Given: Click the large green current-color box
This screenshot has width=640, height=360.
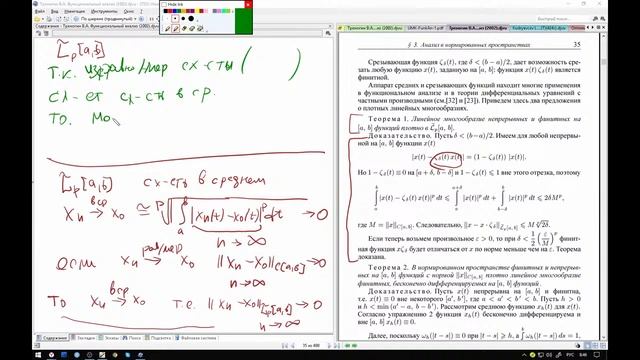Looking at the screenshot, I should [243, 21].
